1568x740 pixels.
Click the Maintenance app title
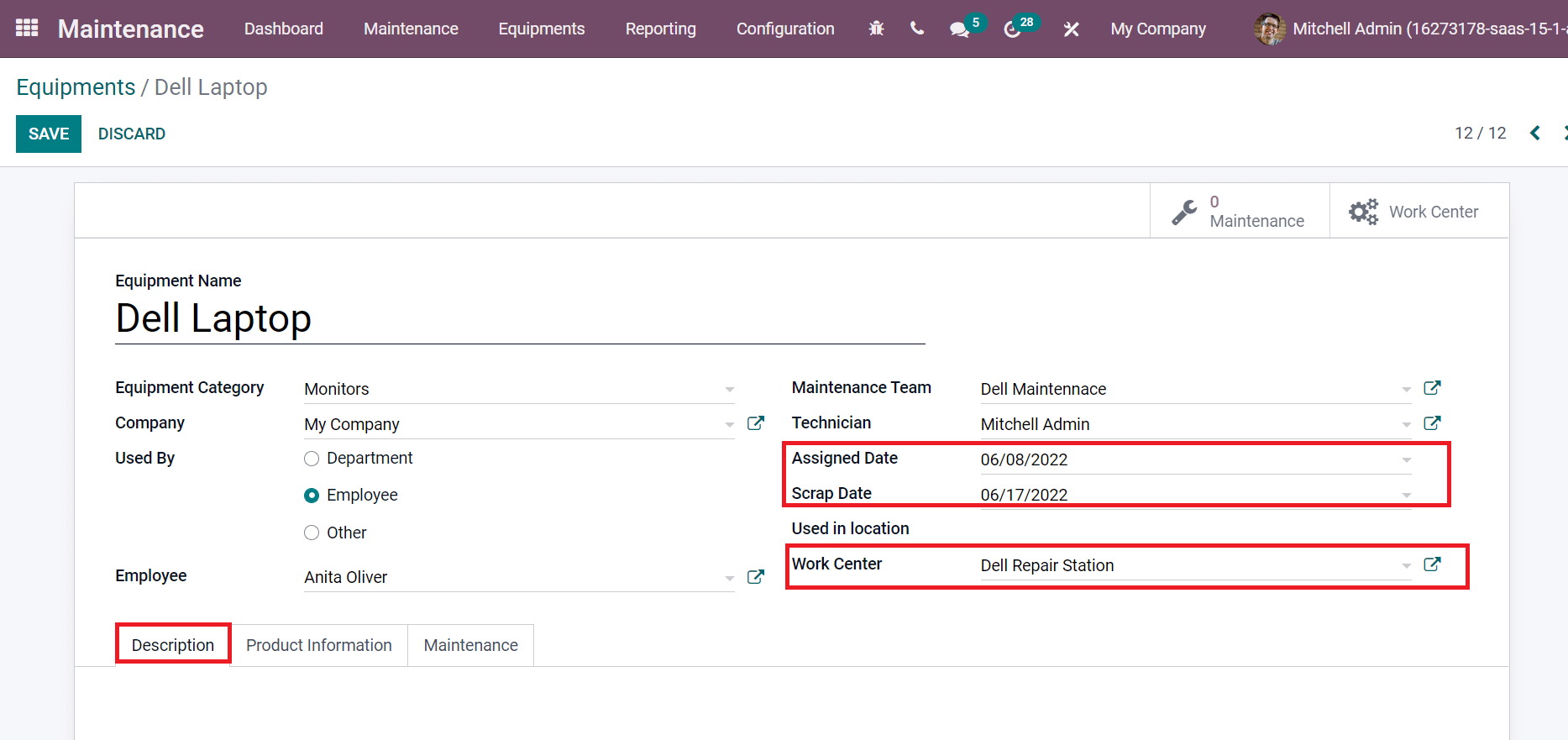click(131, 29)
